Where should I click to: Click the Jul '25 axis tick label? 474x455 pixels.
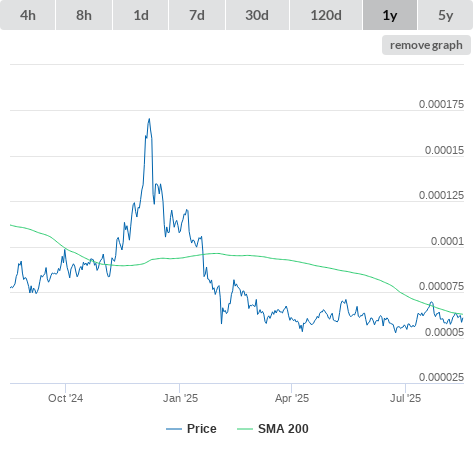[x=406, y=398]
